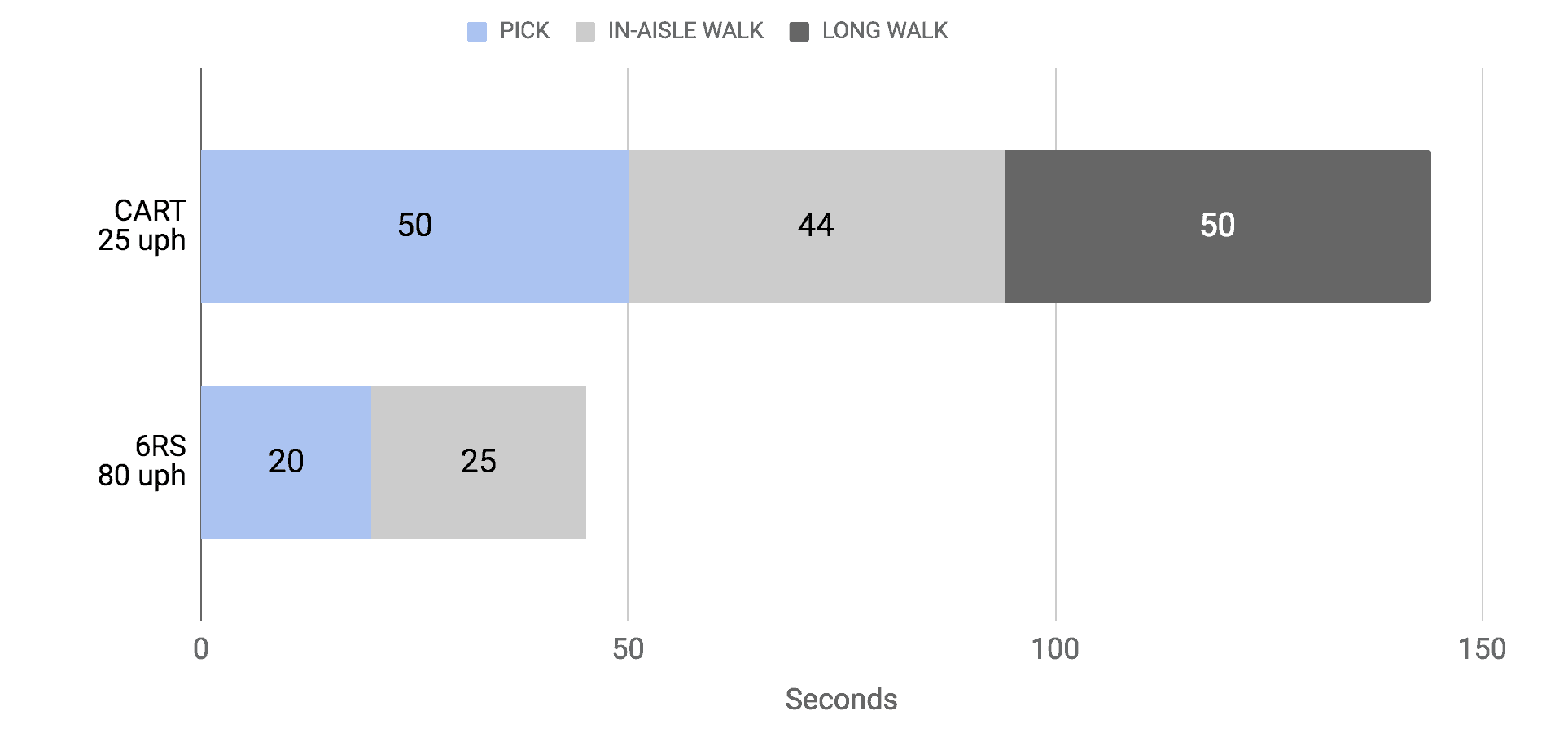
Task: Click the CART pick bar segment showing 50
Action: click(x=414, y=226)
